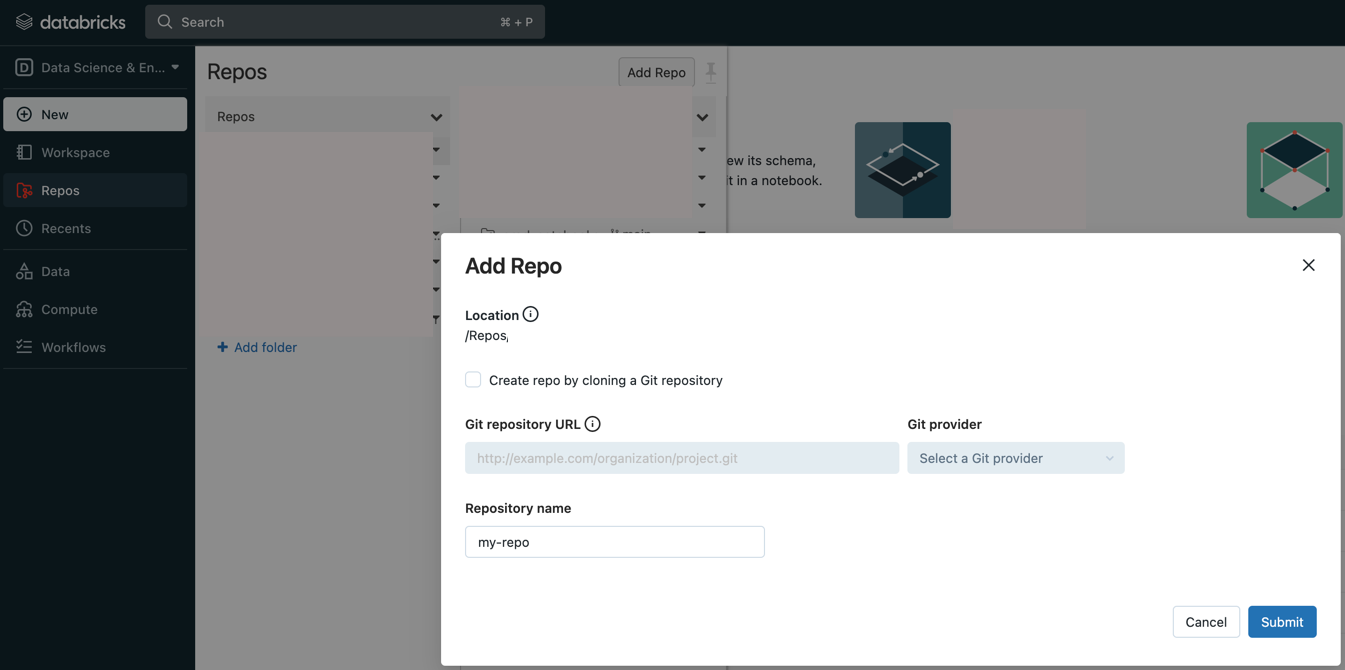Click the Git repository URL info icon
This screenshot has width=1345, height=670.
coord(592,423)
